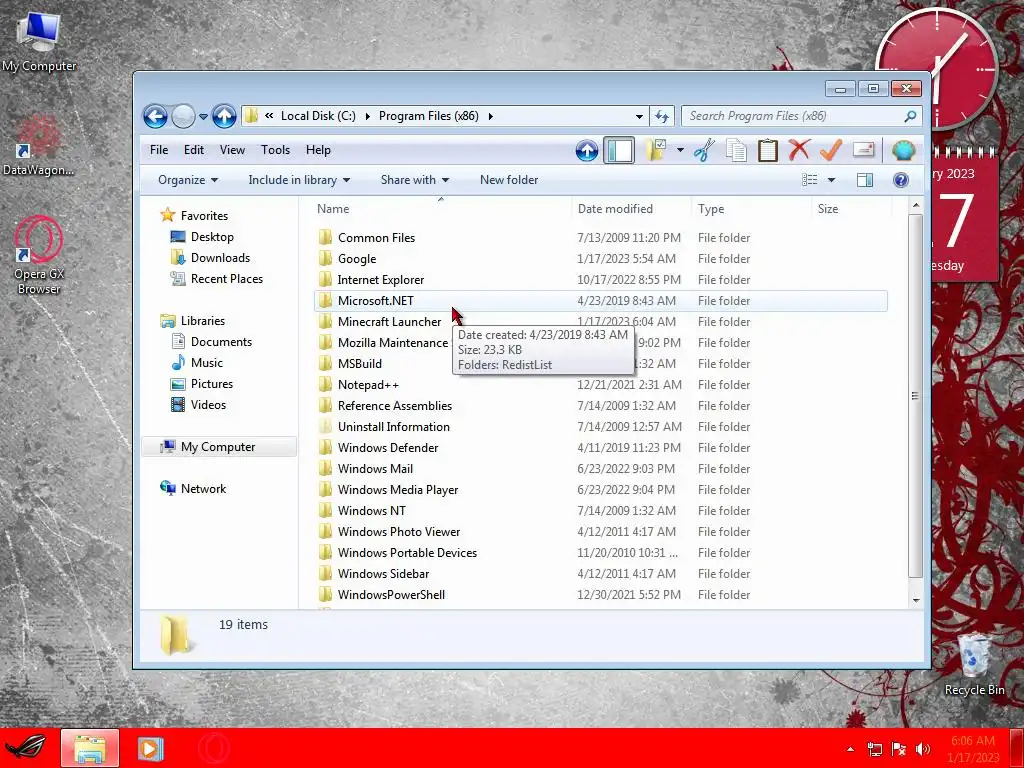The height and width of the screenshot is (768, 1024).
Task: Open Classic Shell settings shell icon
Action: point(904,151)
